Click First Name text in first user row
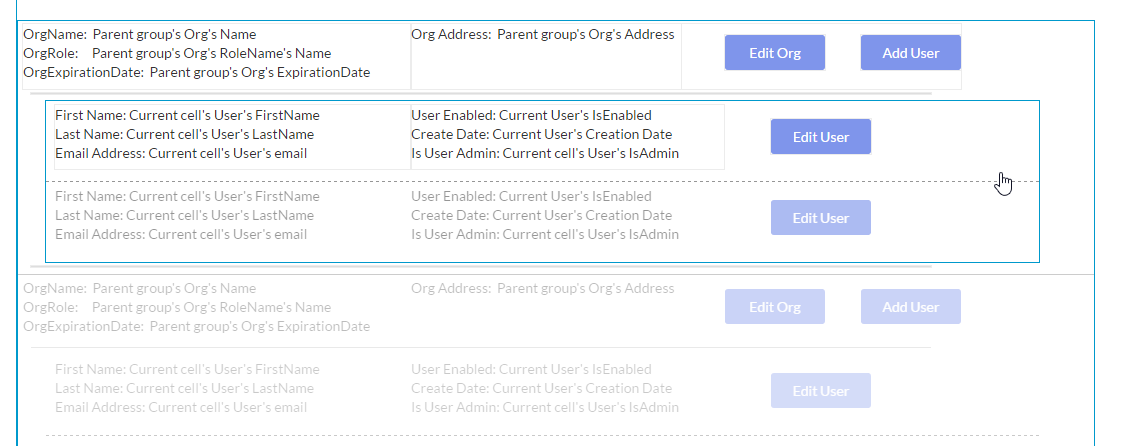 coord(187,115)
